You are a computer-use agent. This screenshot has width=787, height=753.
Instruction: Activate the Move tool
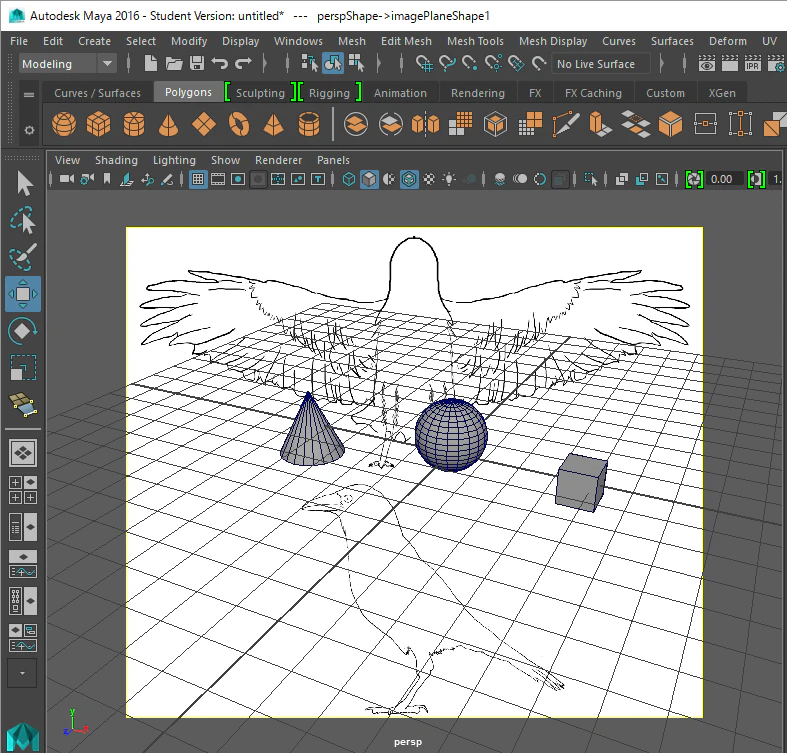tap(23, 294)
